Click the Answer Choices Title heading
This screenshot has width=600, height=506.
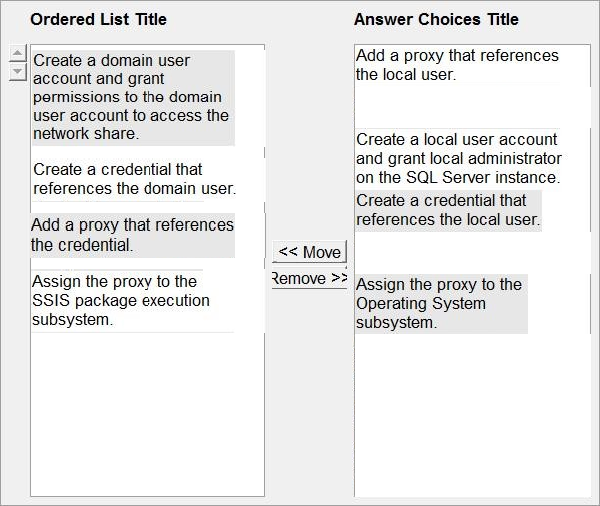click(x=436, y=19)
